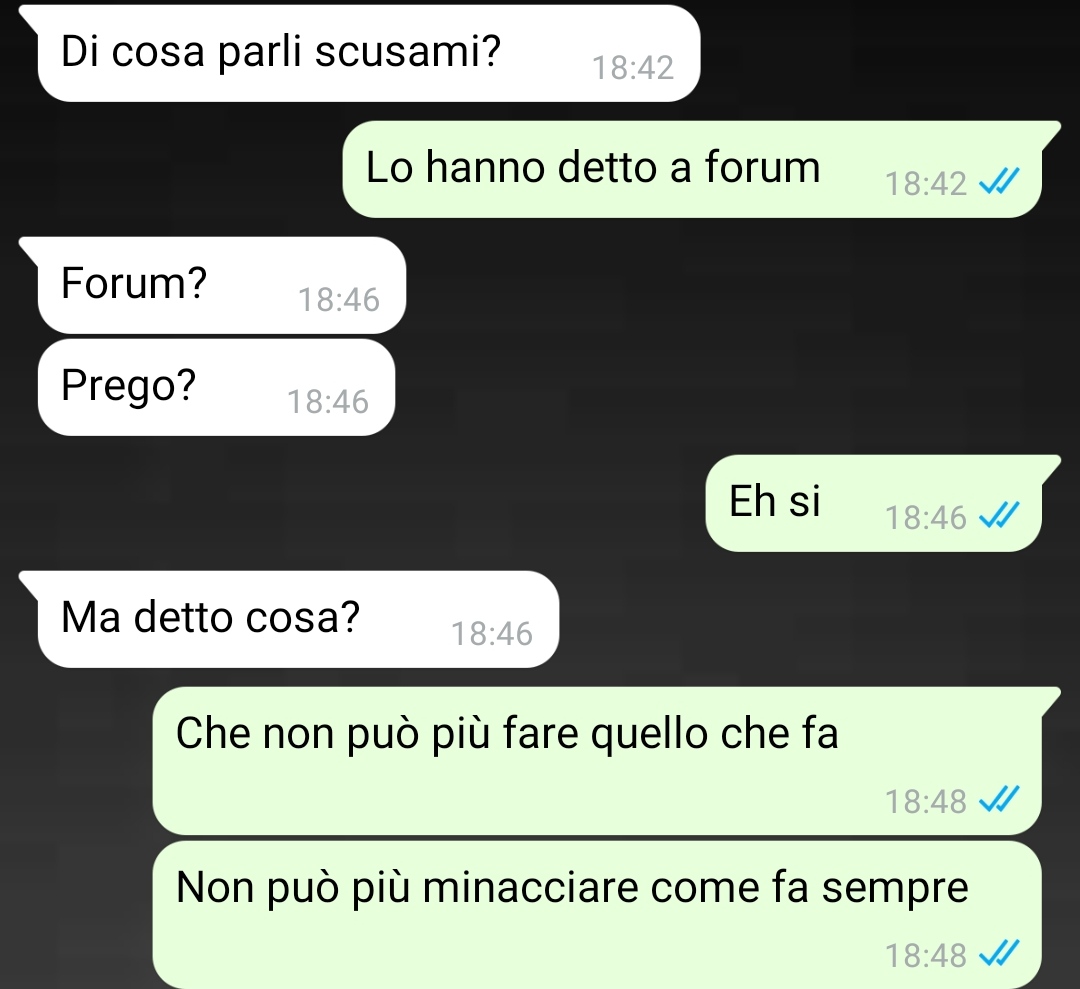Tap the 18:46 timestamp beside 'Prego?'
Viewport: 1080px width, 989px height.
click(x=327, y=402)
